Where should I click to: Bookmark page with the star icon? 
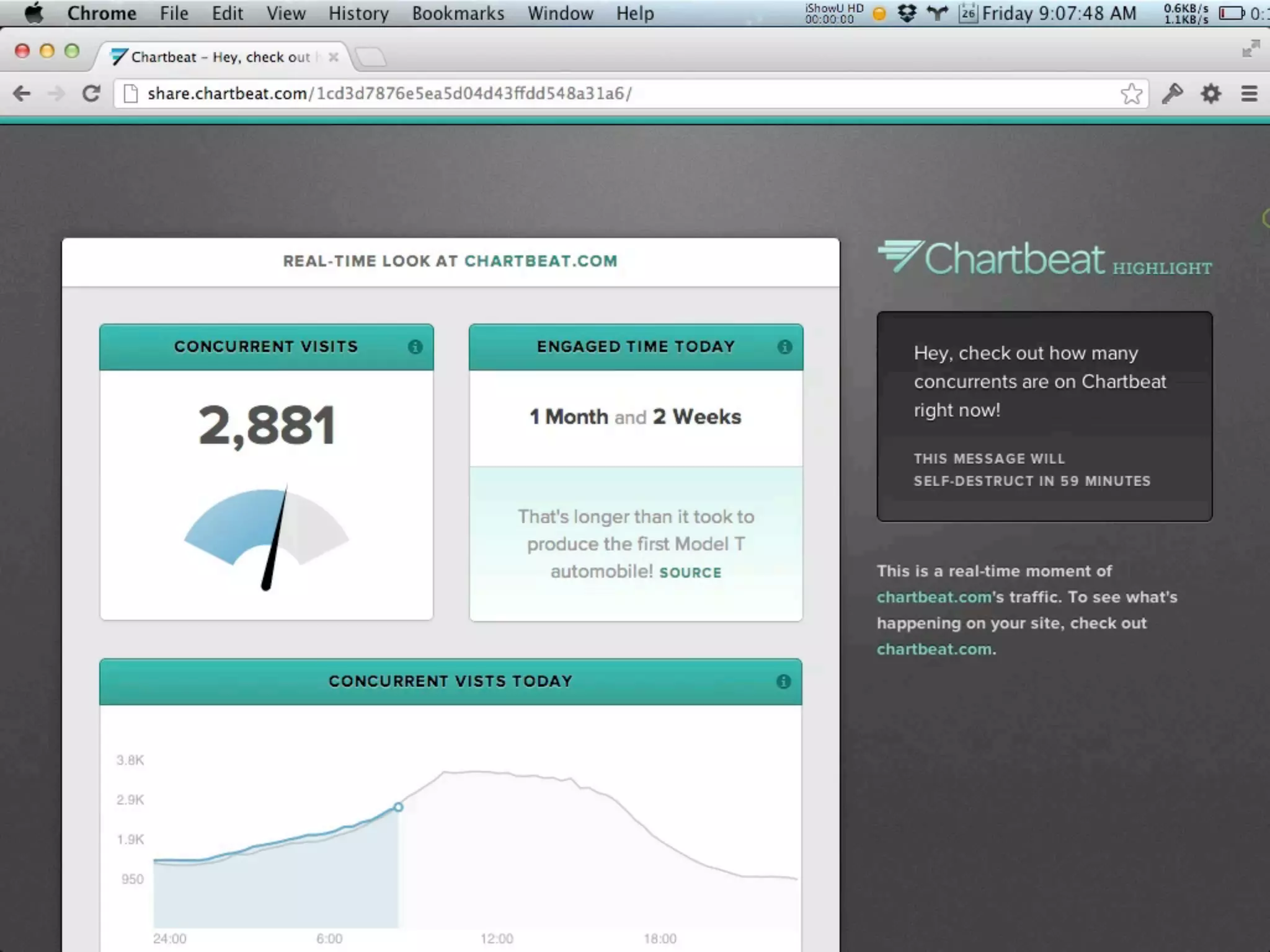pyautogui.click(x=1131, y=94)
